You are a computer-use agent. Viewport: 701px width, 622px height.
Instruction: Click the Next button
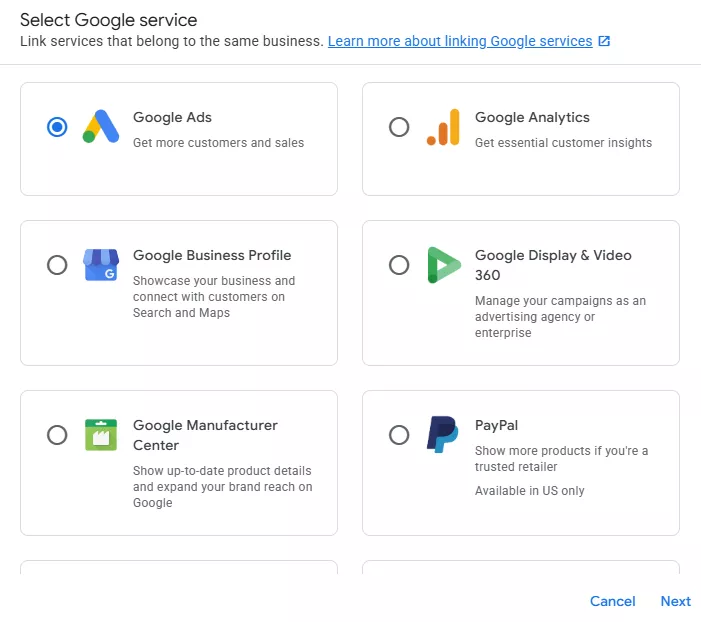point(675,601)
